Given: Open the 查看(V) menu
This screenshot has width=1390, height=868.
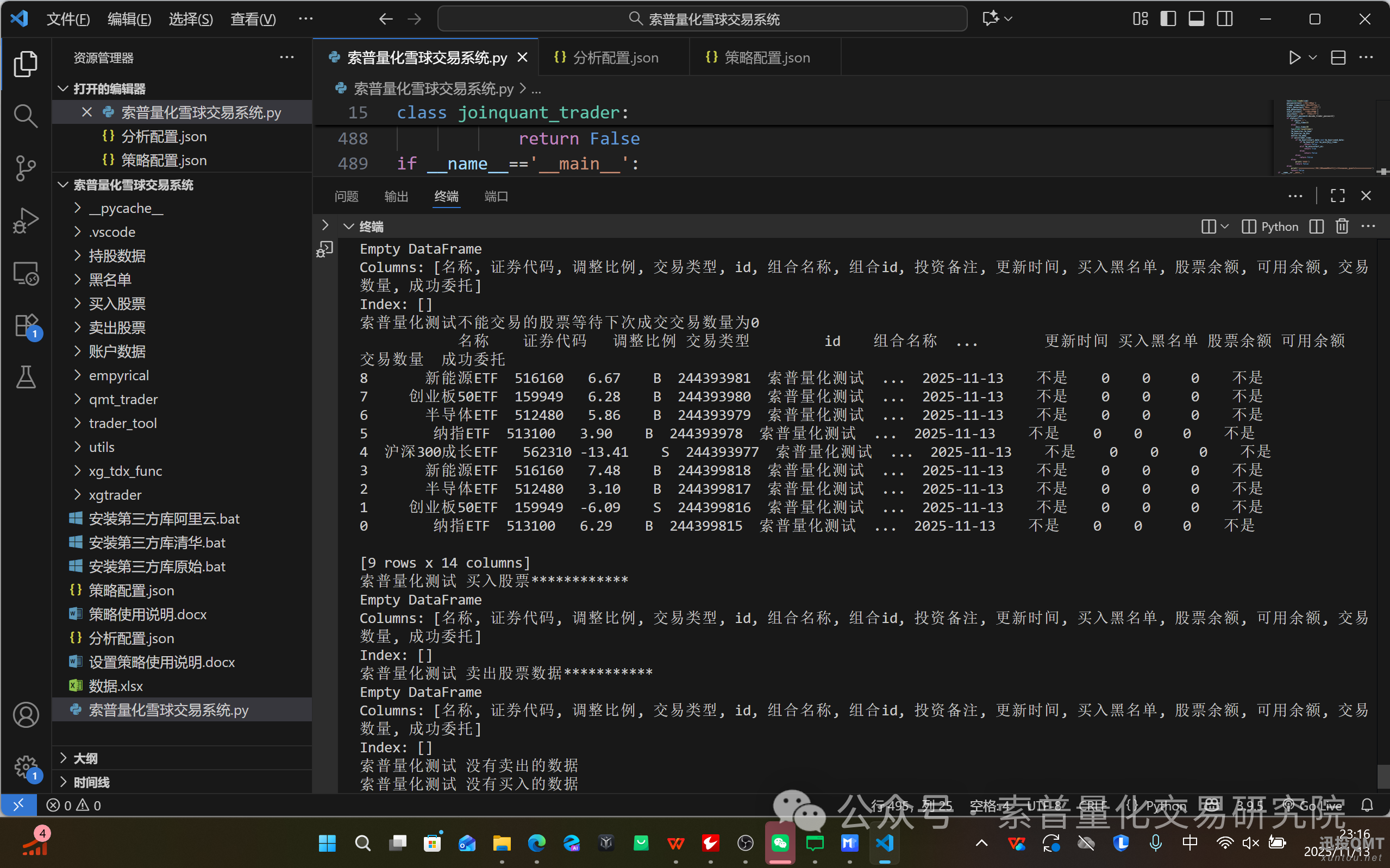Looking at the screenshot, I should tap(253, 19).
